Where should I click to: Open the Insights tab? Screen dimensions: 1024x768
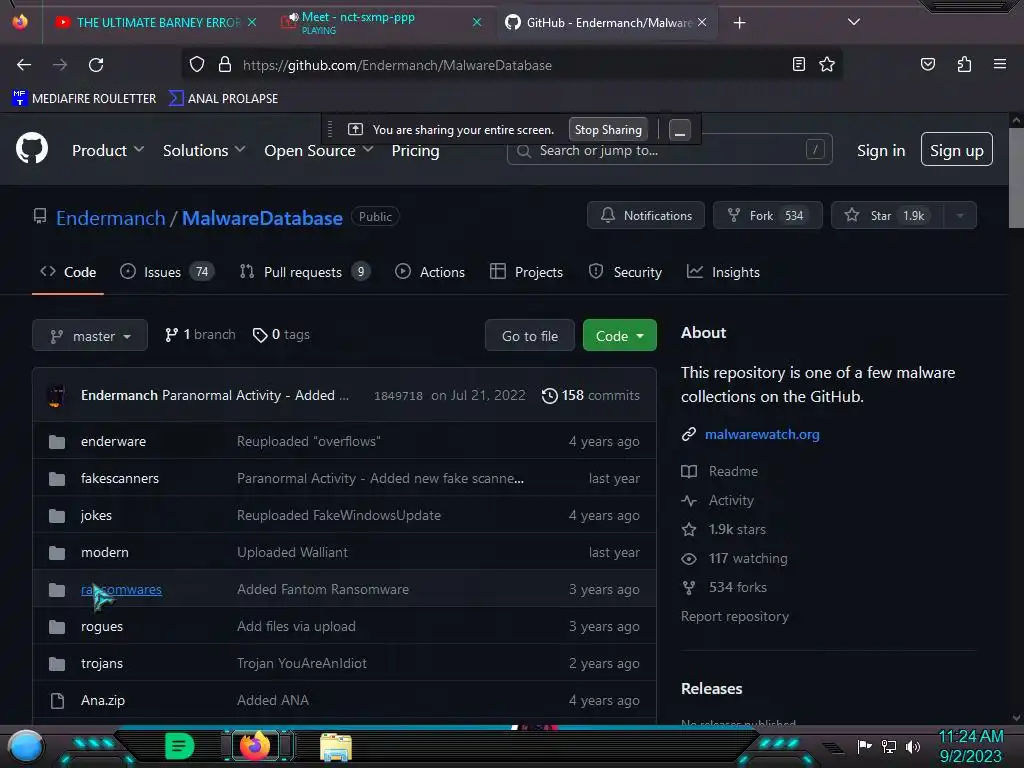724,272
